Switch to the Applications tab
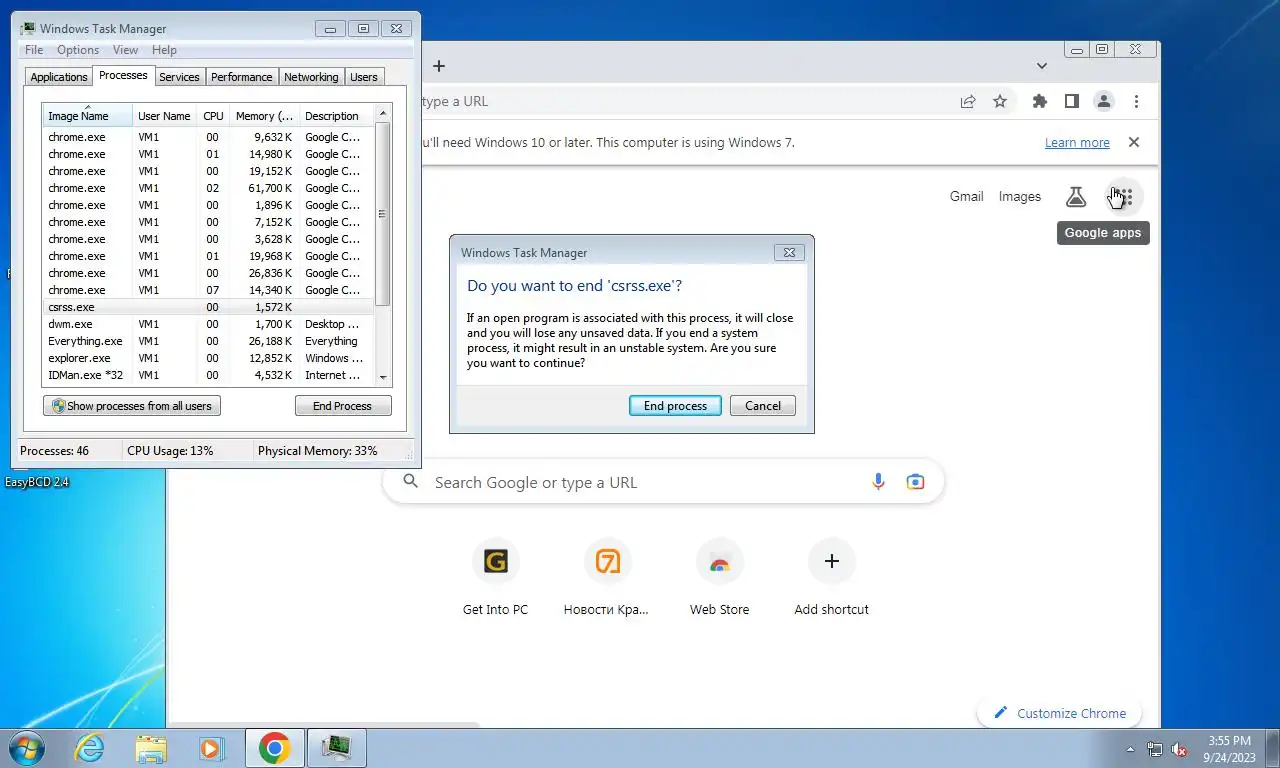The width and height of the screenshot is (1280, 768). tap(59, 77)
